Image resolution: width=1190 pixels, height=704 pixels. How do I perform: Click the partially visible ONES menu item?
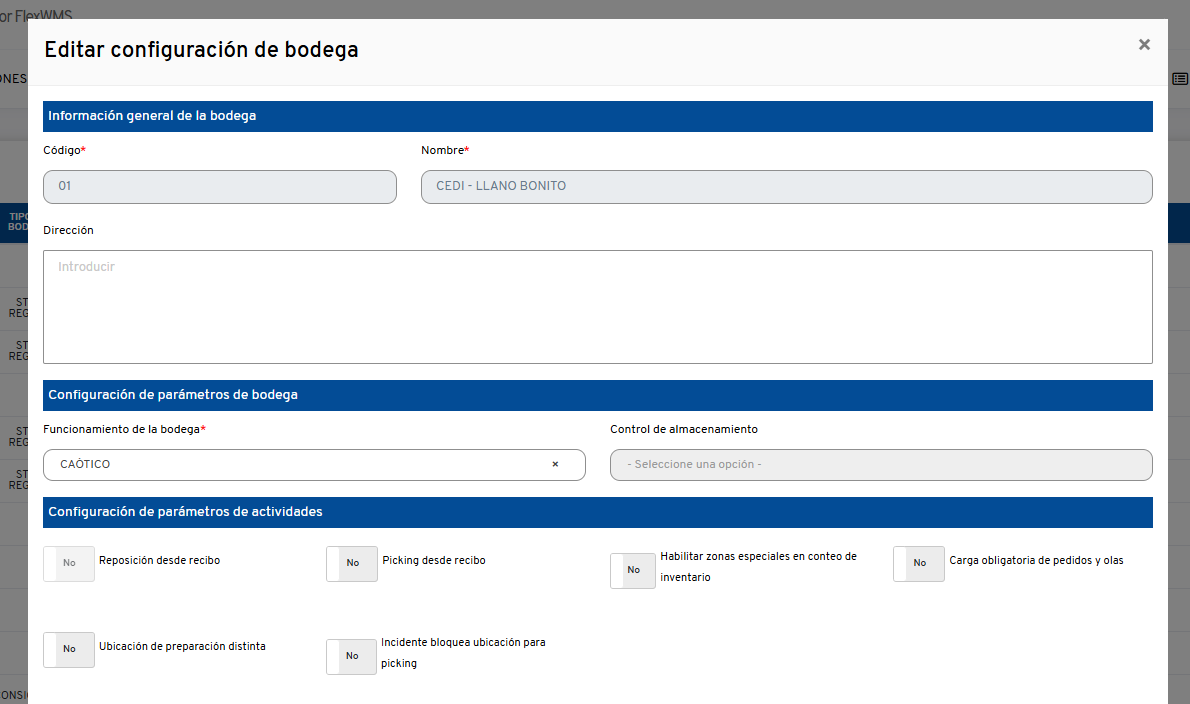(x=13, y=79)
